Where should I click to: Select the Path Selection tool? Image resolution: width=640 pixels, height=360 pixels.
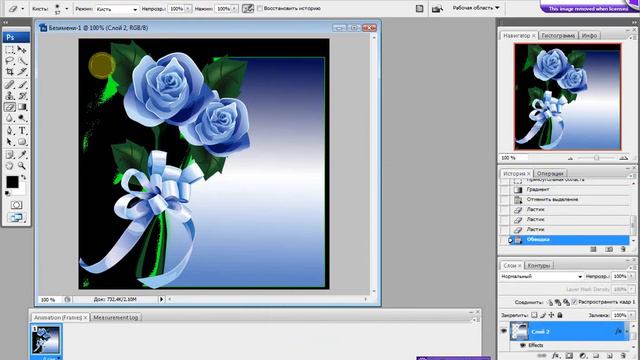pyautogui.click(x=10, y=142)
